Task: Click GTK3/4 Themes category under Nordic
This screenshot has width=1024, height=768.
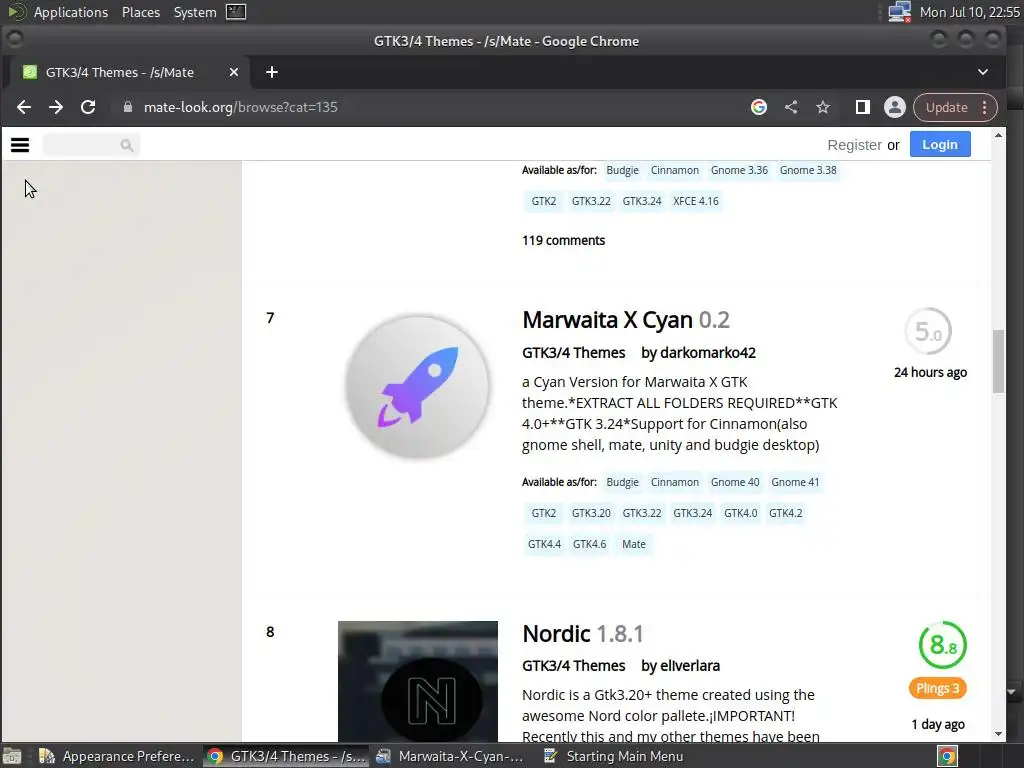Action: [x=573, y=665]
